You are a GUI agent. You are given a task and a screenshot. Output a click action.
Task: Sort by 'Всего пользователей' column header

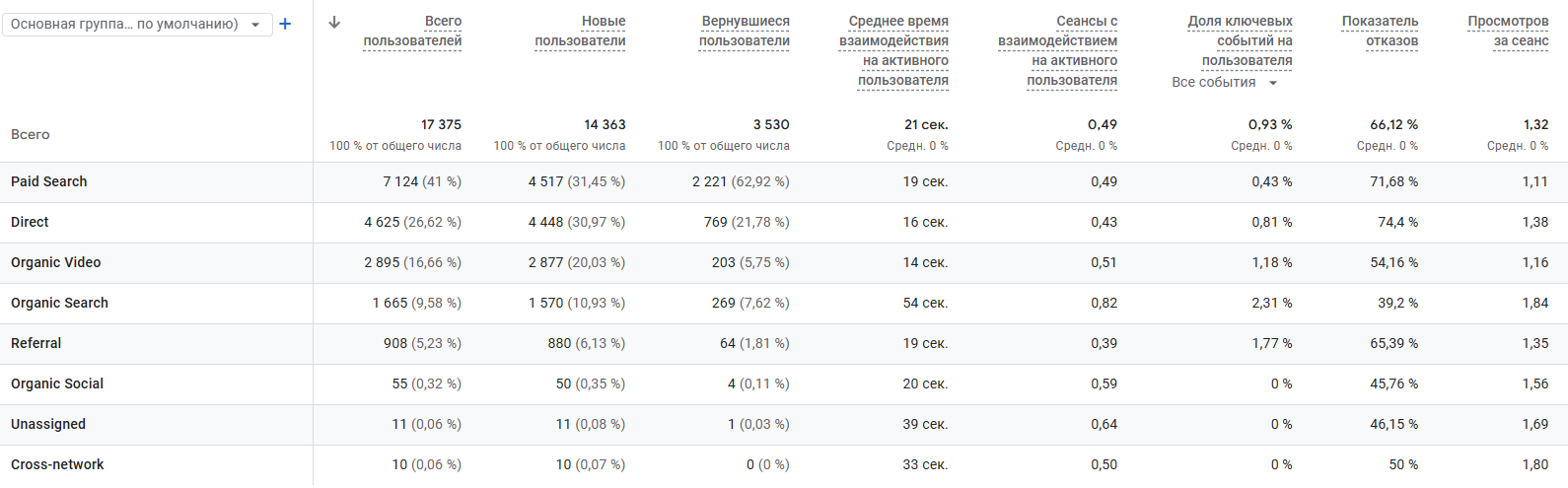(x=412, y=31)
